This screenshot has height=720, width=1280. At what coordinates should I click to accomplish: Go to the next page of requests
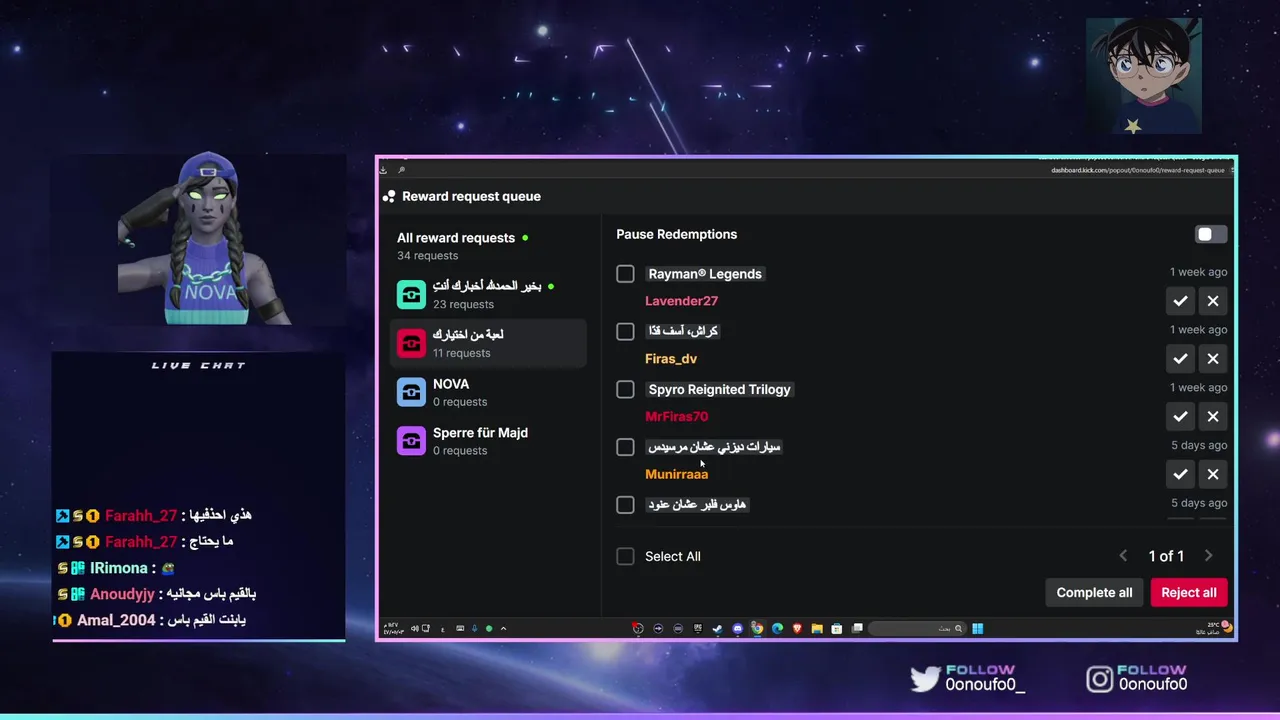click(x=1208, y=556)
